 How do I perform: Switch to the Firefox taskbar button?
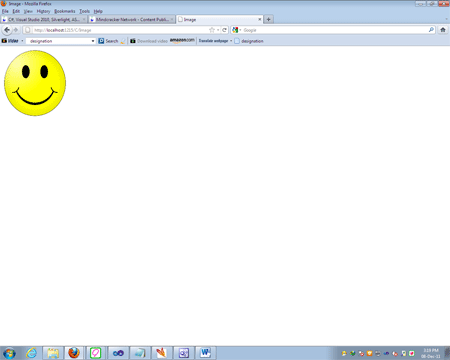tap(74, 353)
